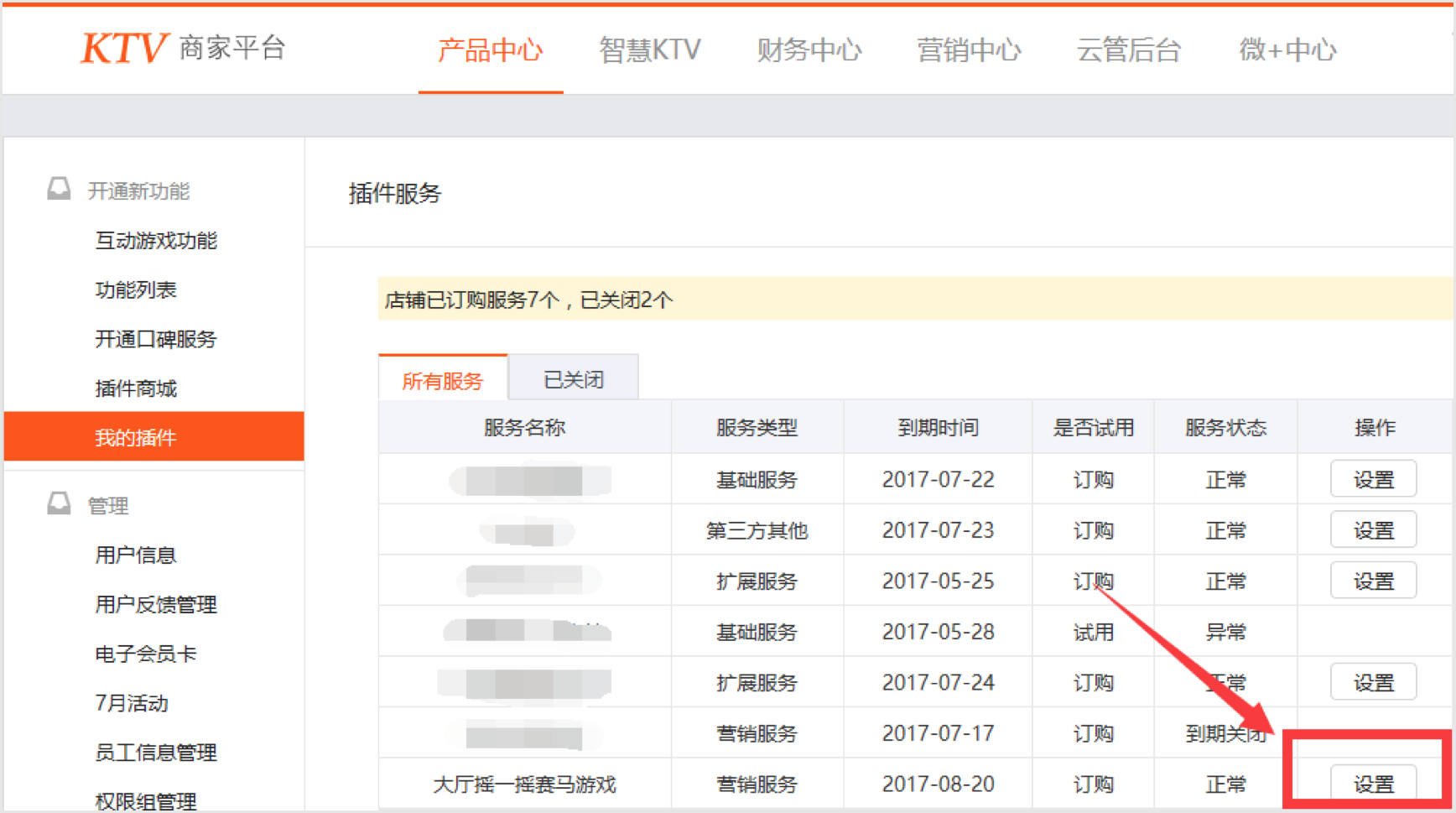Viewport: 1456px width, 813px height.
Task: Click the 服务状态 column header
Action: (x=1225, y=428)
